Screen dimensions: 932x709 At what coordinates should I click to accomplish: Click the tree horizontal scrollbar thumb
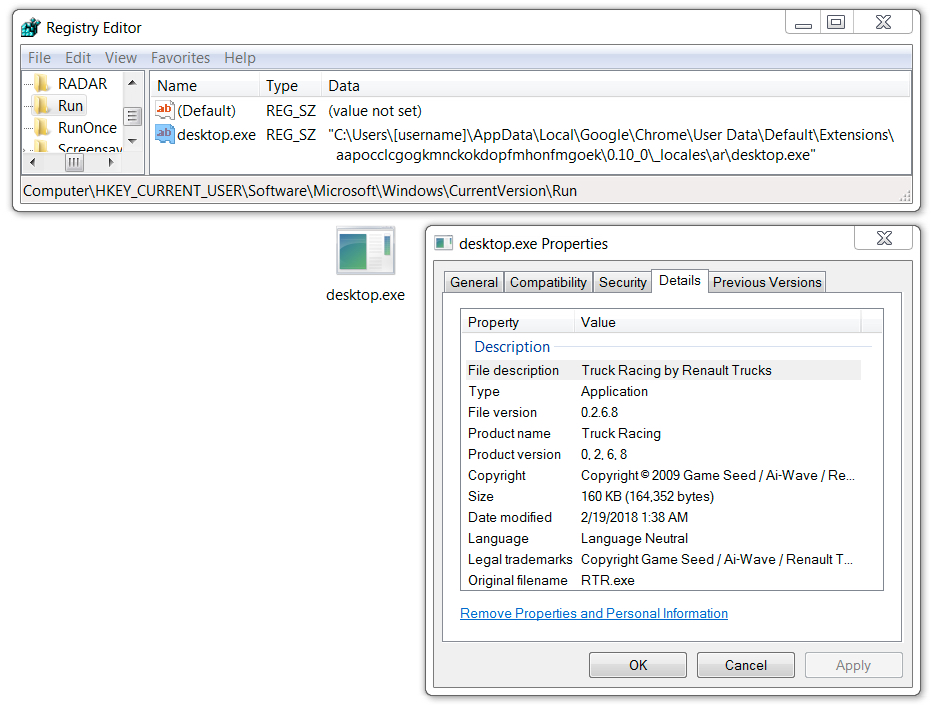[x=74, y=162]
